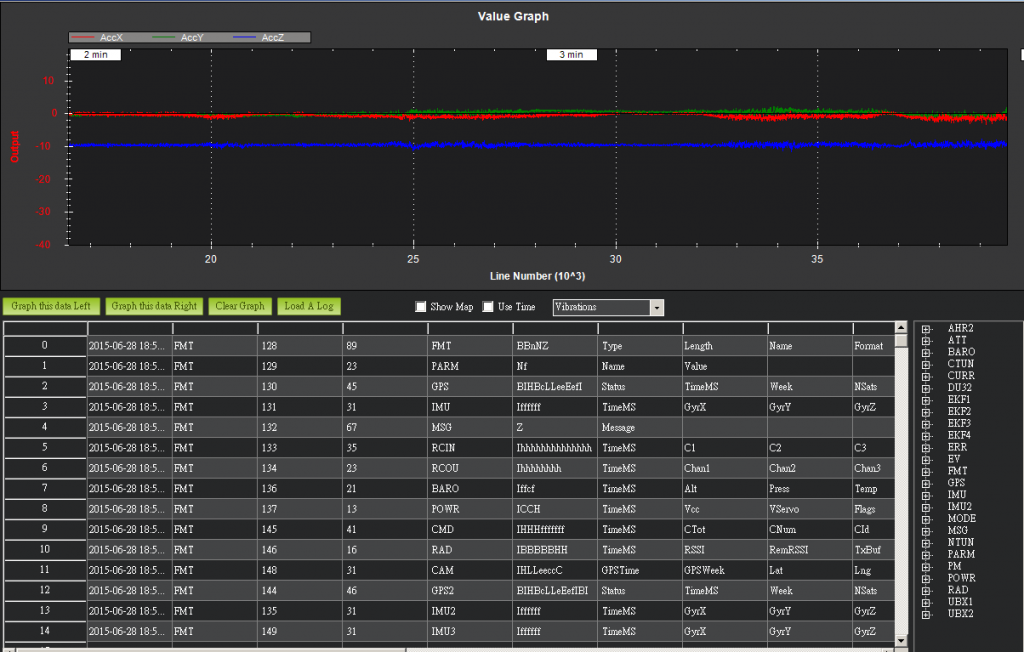Click the RCIN cell in row 5
The width and height of the screenshot is (1024, 652).
pos(470,448)
